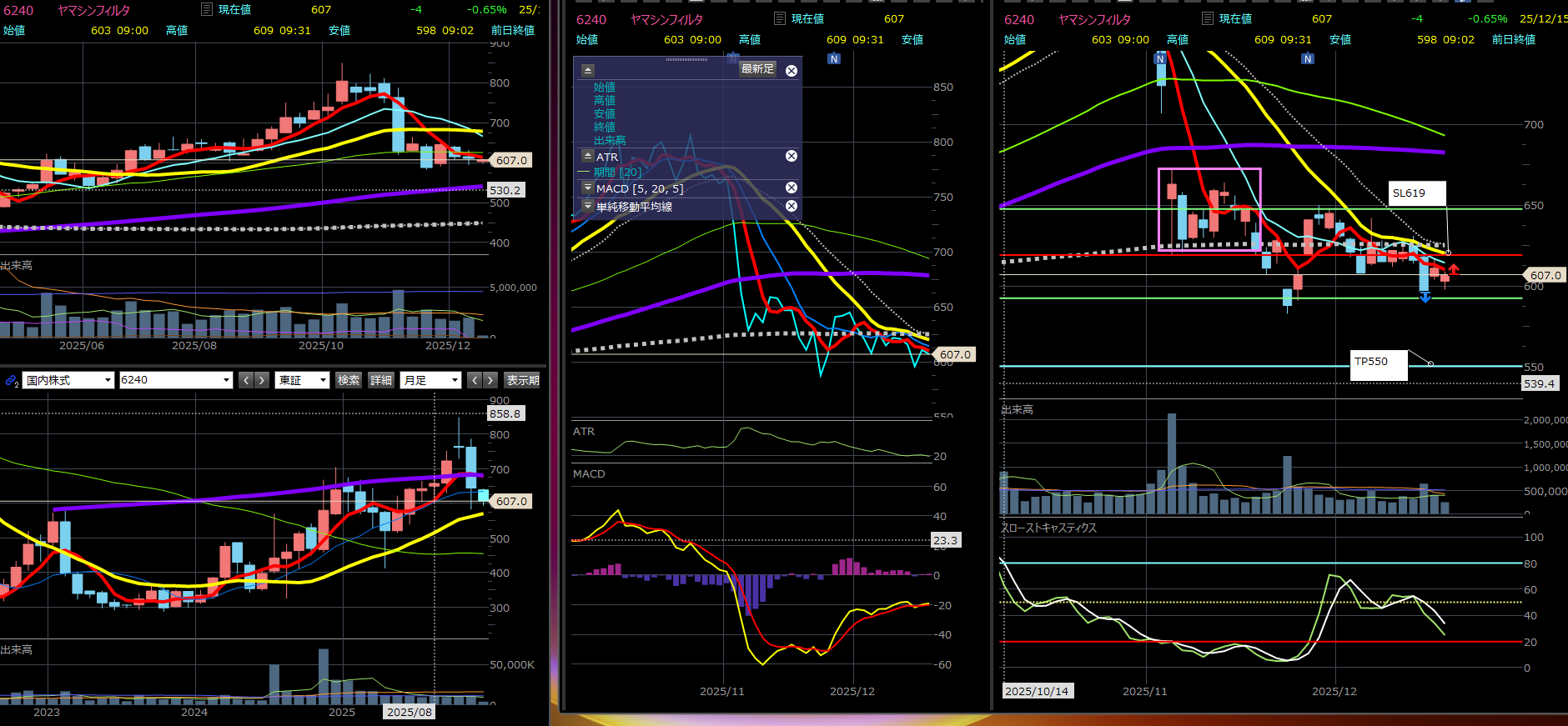The width and height of the screenshot is (1568, 726).
Task: Expand the 単純移動平均線 settings
Action: click(587, 206)
